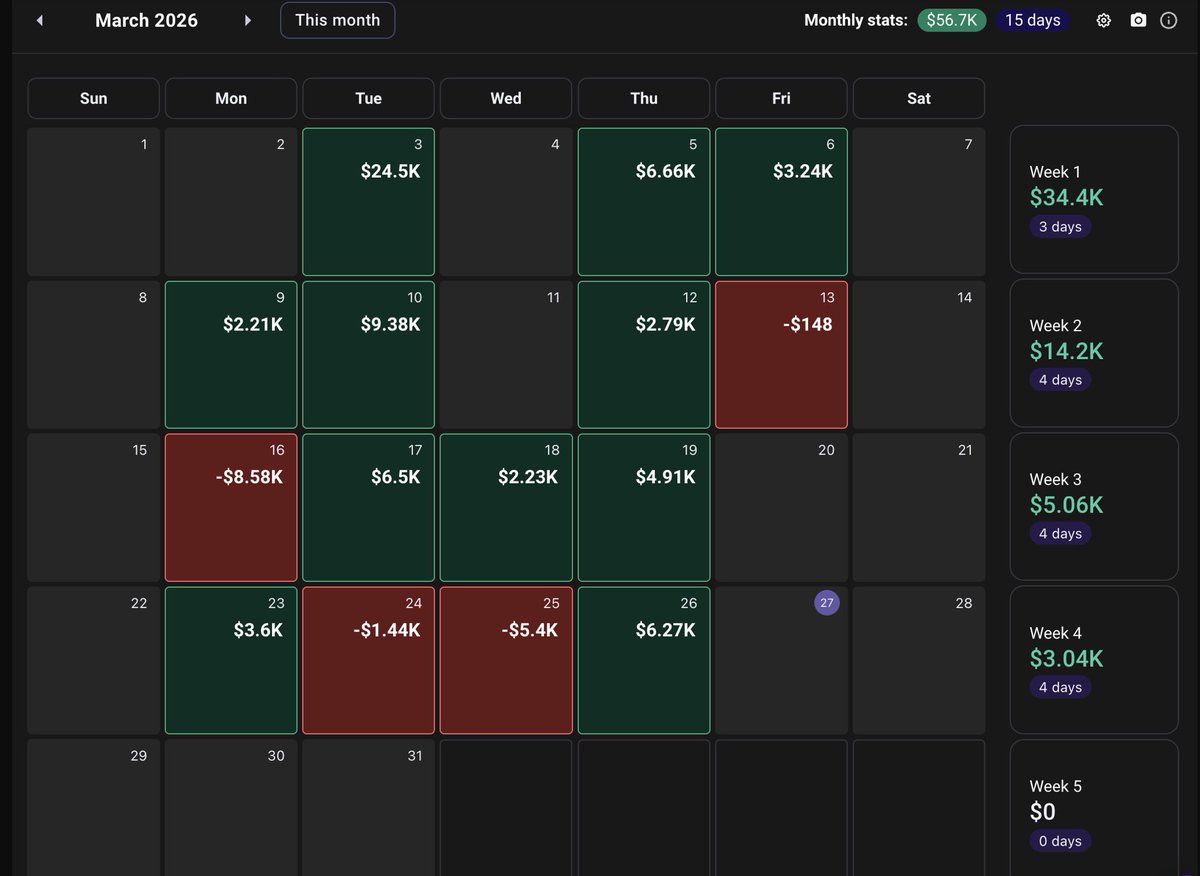
Task: Click the camera screenshot icon
Action: click(1138, 20)
